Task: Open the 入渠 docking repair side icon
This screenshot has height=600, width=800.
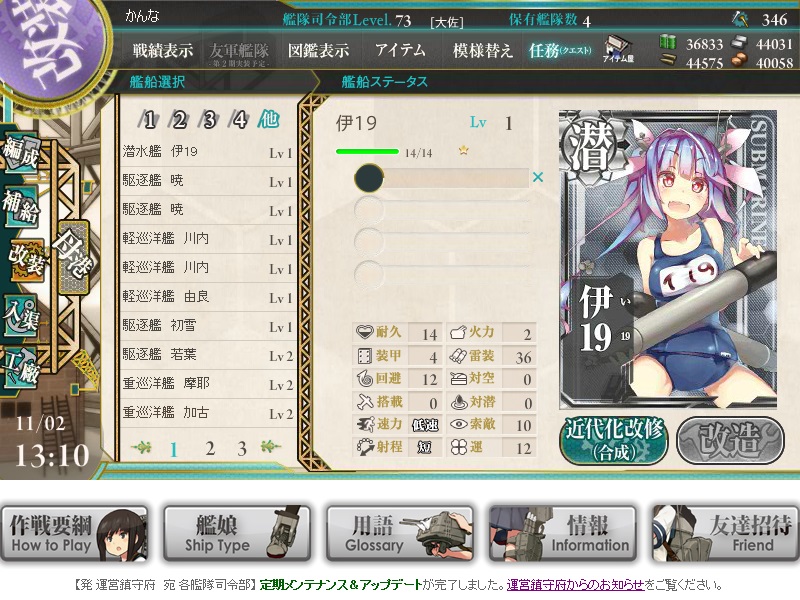Action: (x=21, y=315)
